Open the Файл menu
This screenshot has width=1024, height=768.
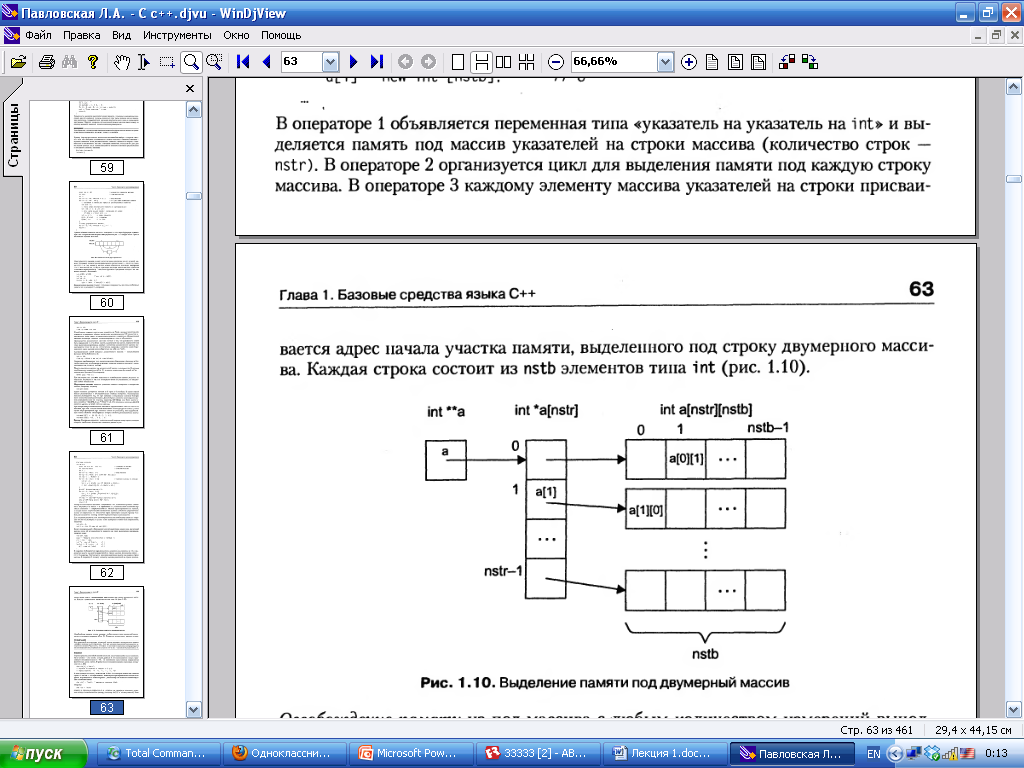coord(38,35)
